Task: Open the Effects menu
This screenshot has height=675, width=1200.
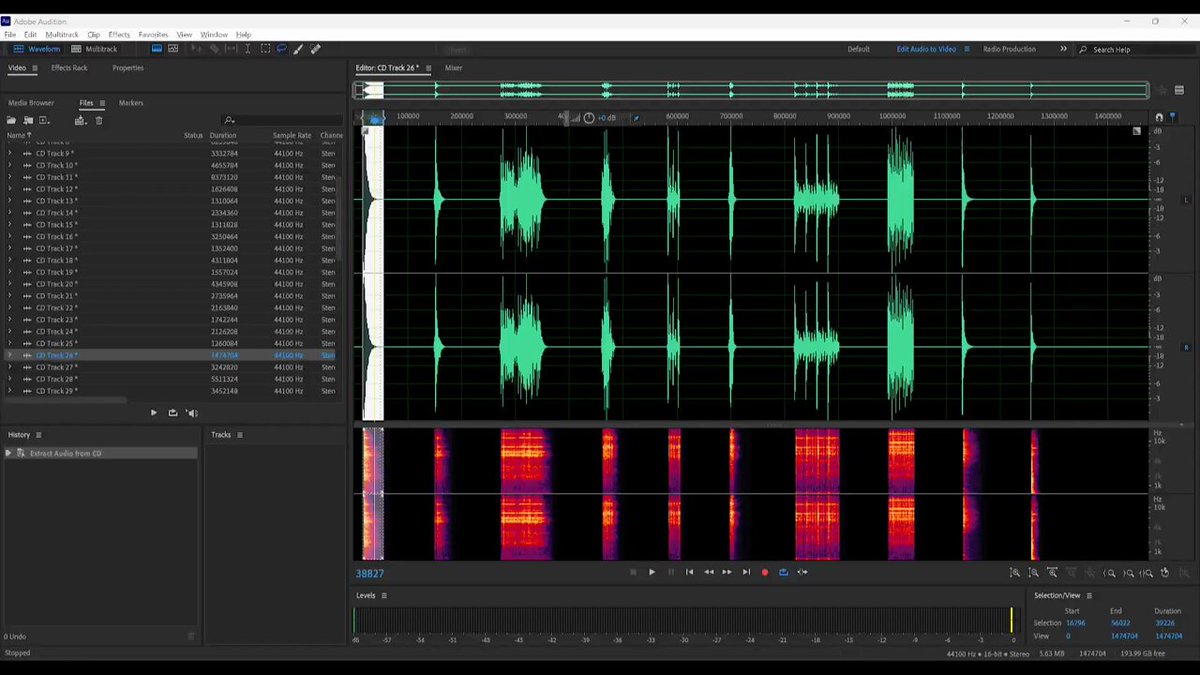Action: (x=119, y=34)
